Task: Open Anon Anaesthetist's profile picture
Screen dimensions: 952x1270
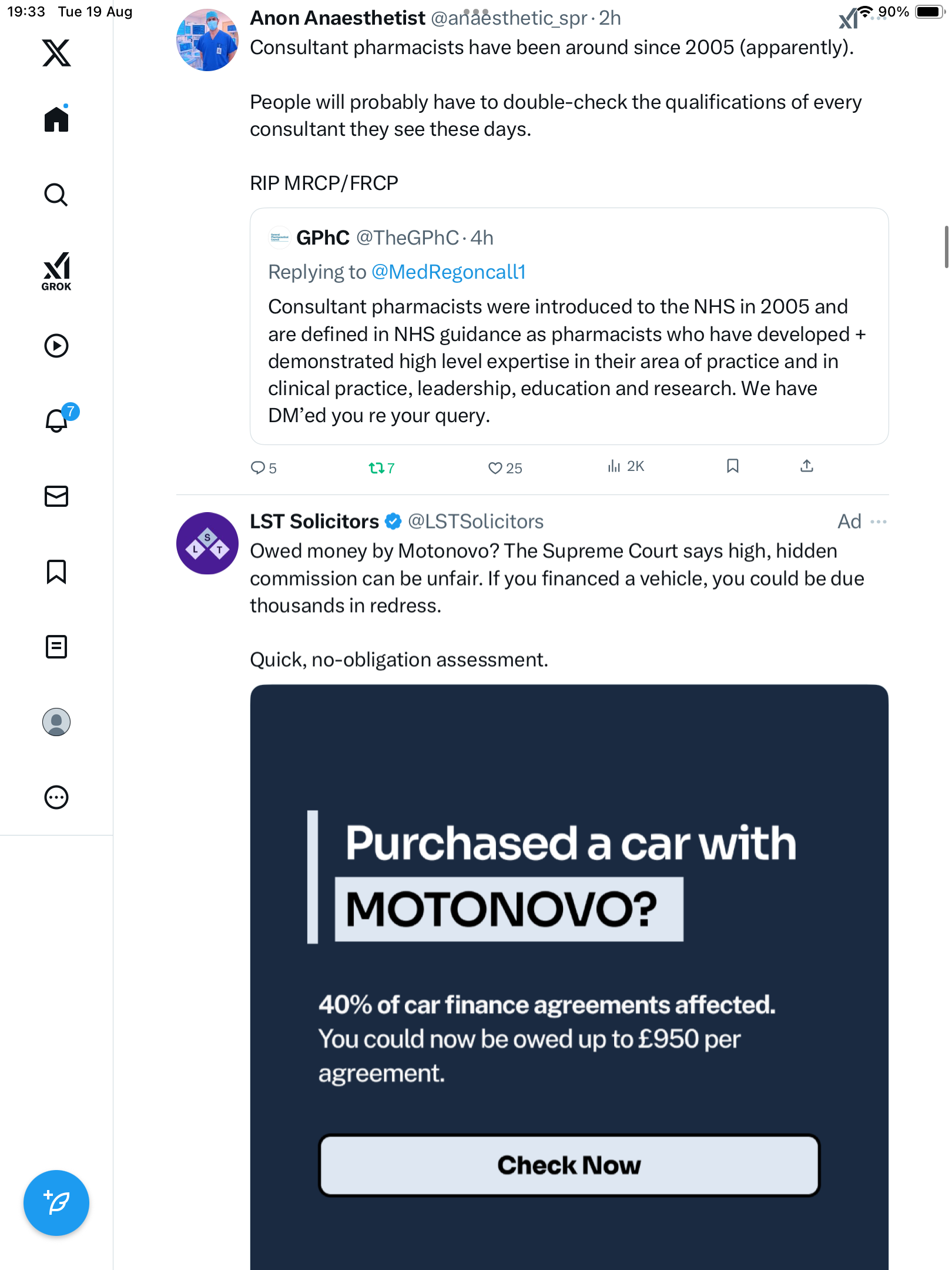Action: [x=207, y=40]
